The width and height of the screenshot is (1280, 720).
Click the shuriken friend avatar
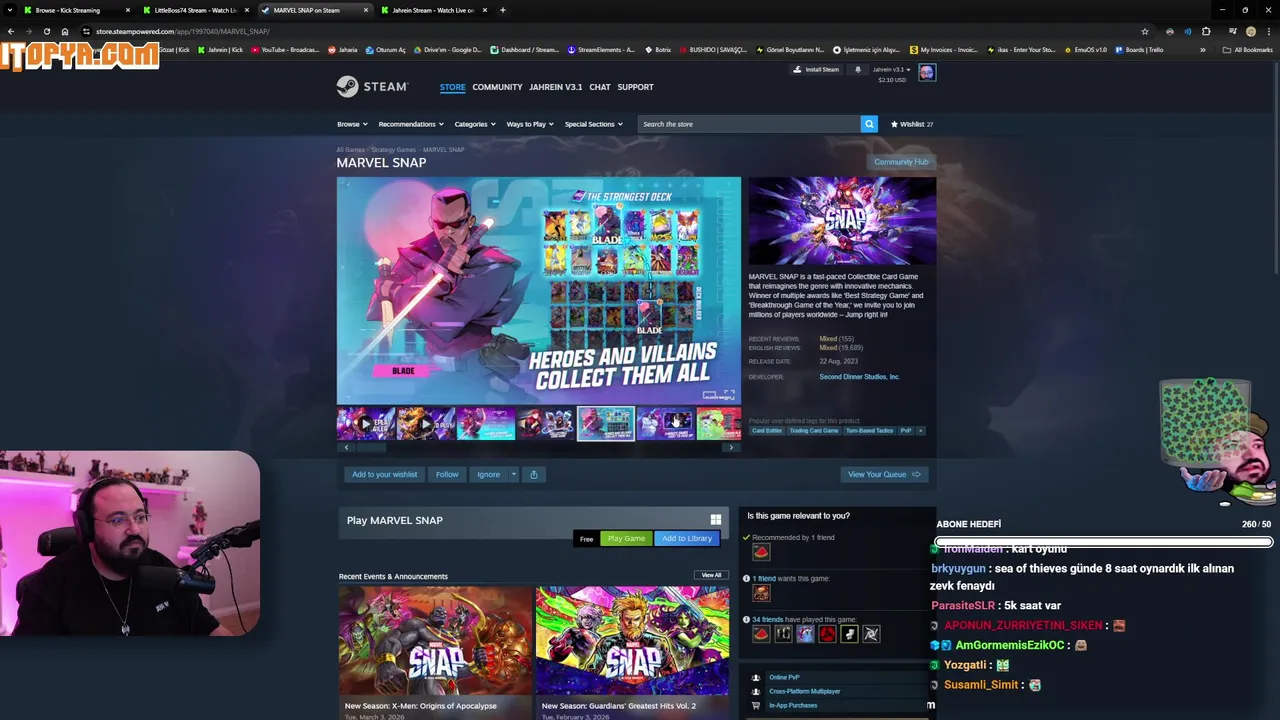[x=871, y=634]
